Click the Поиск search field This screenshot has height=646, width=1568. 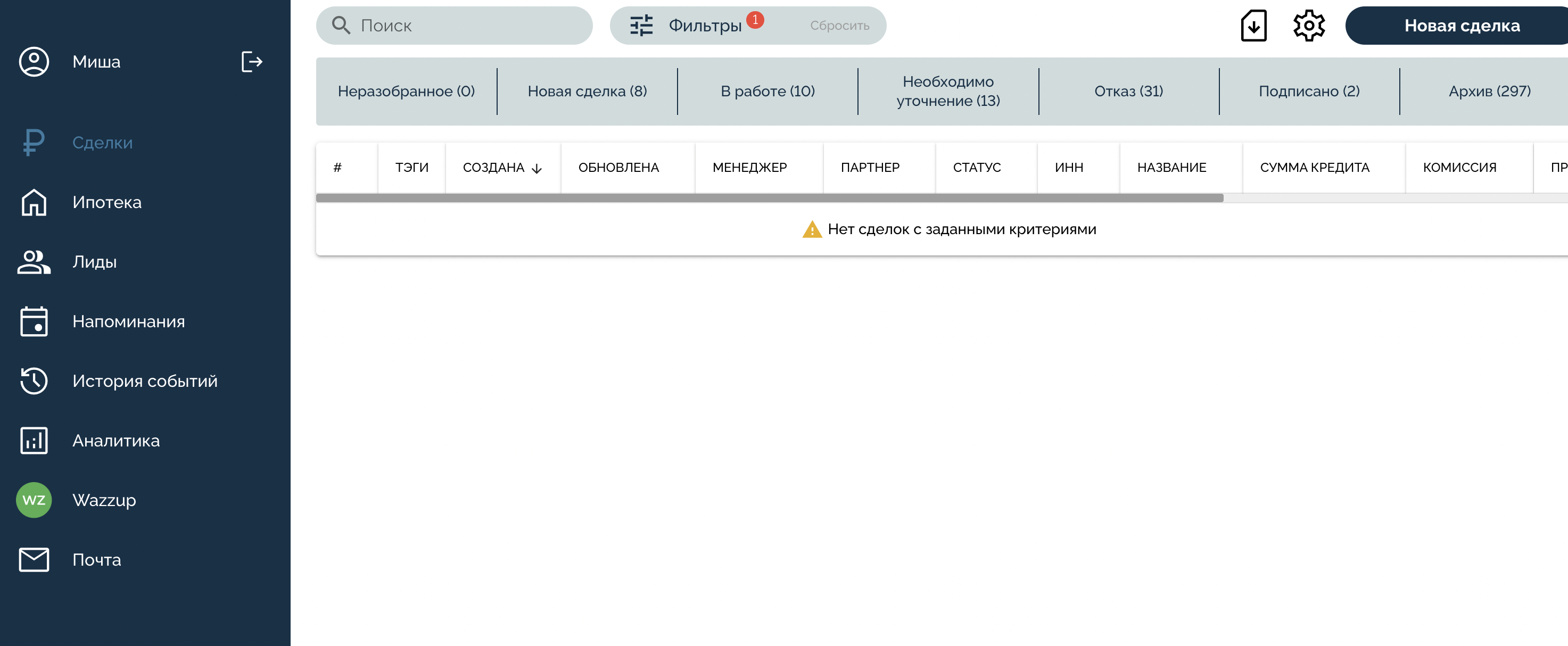click(x=453, y=26)
